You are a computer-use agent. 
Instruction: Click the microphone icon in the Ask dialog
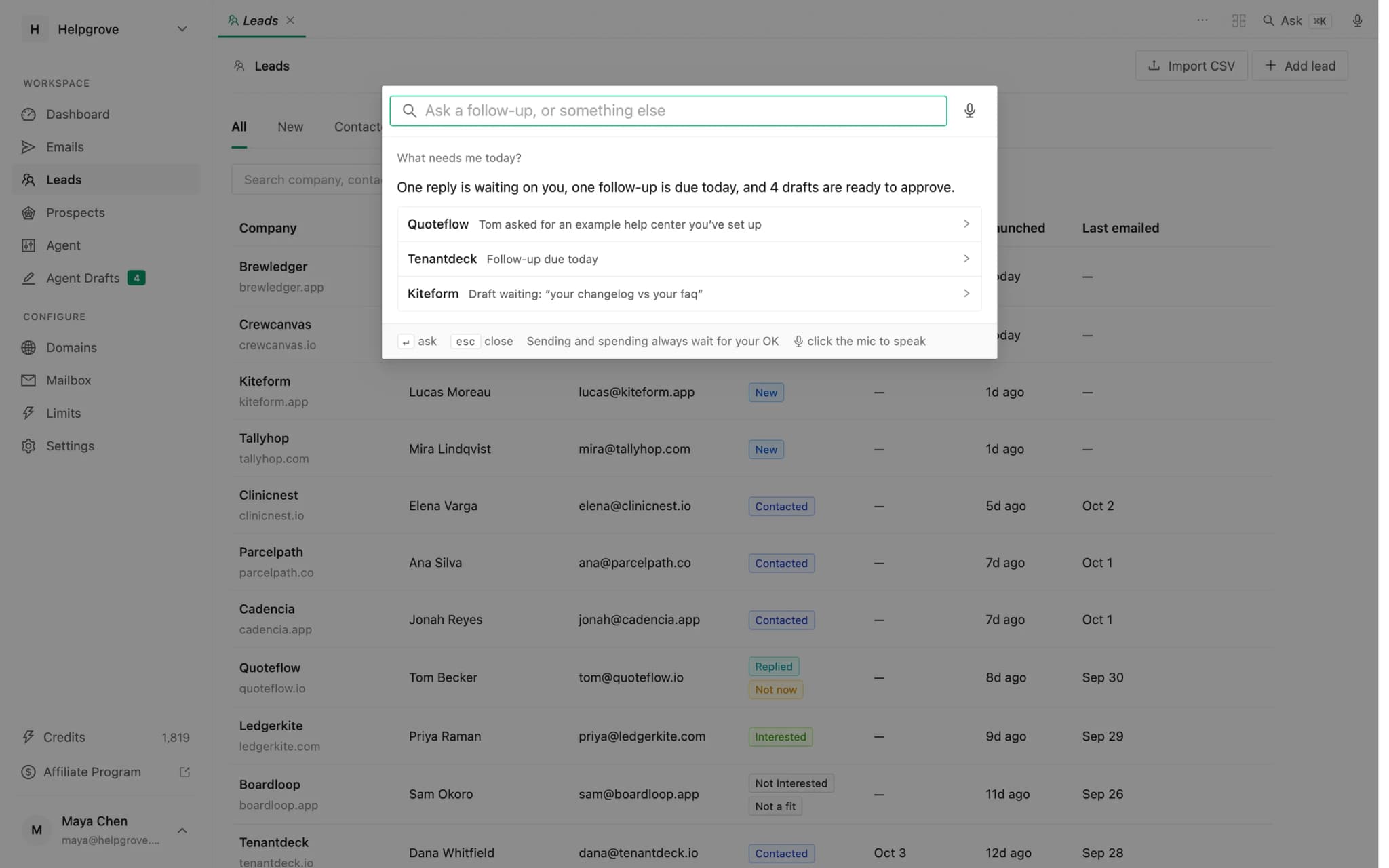click(969, 111)
